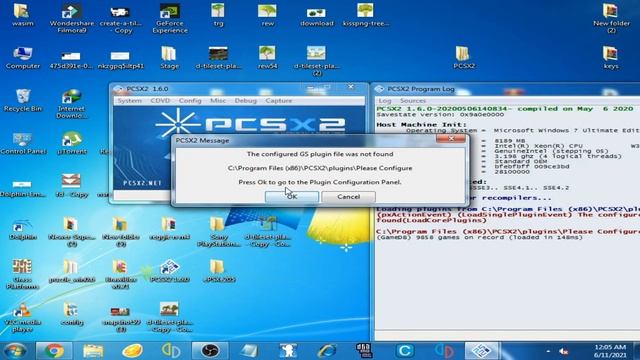Image resolution: width=640 pixels, height=360 pixels.
Task: Switch to PCSX2 taskbar button
Action: [x=482, y=351]
